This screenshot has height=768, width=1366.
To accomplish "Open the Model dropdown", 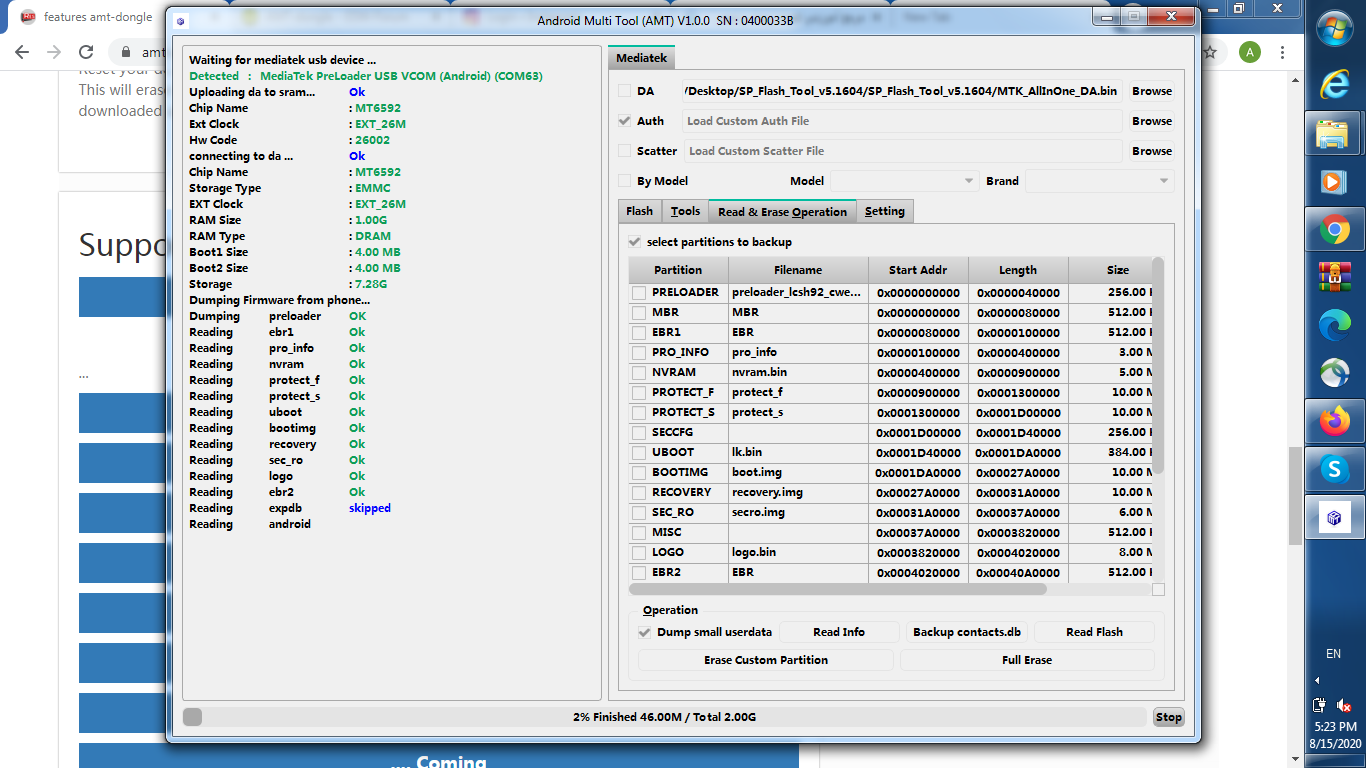I will click(x=904, y=181).
